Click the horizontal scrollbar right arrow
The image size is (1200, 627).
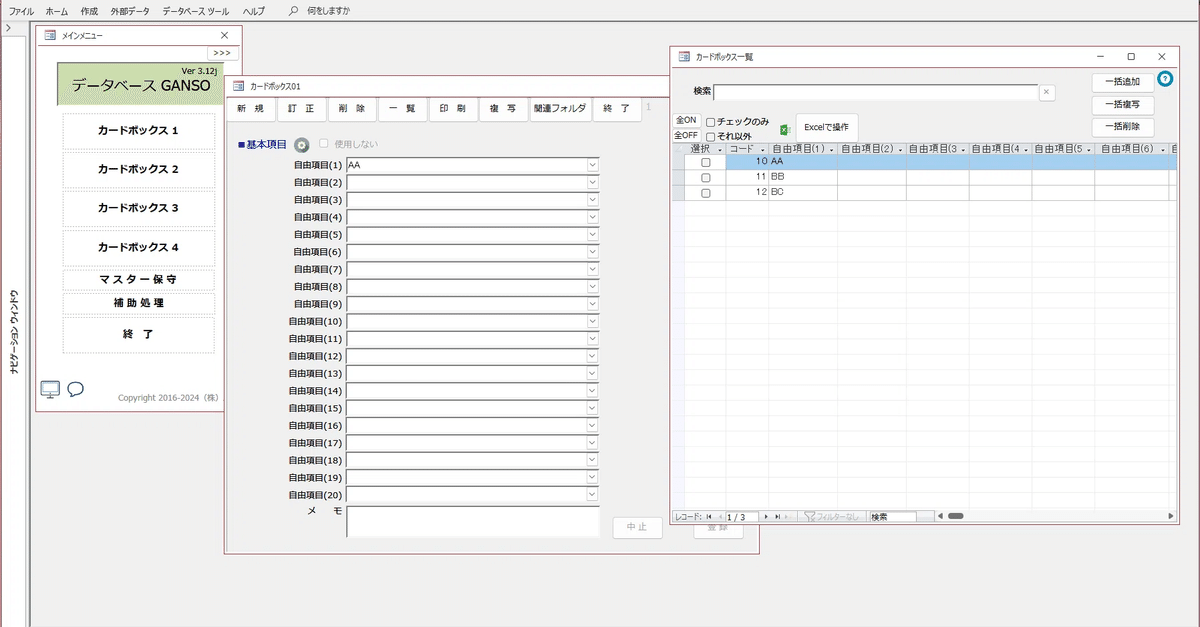point(1171,516)
